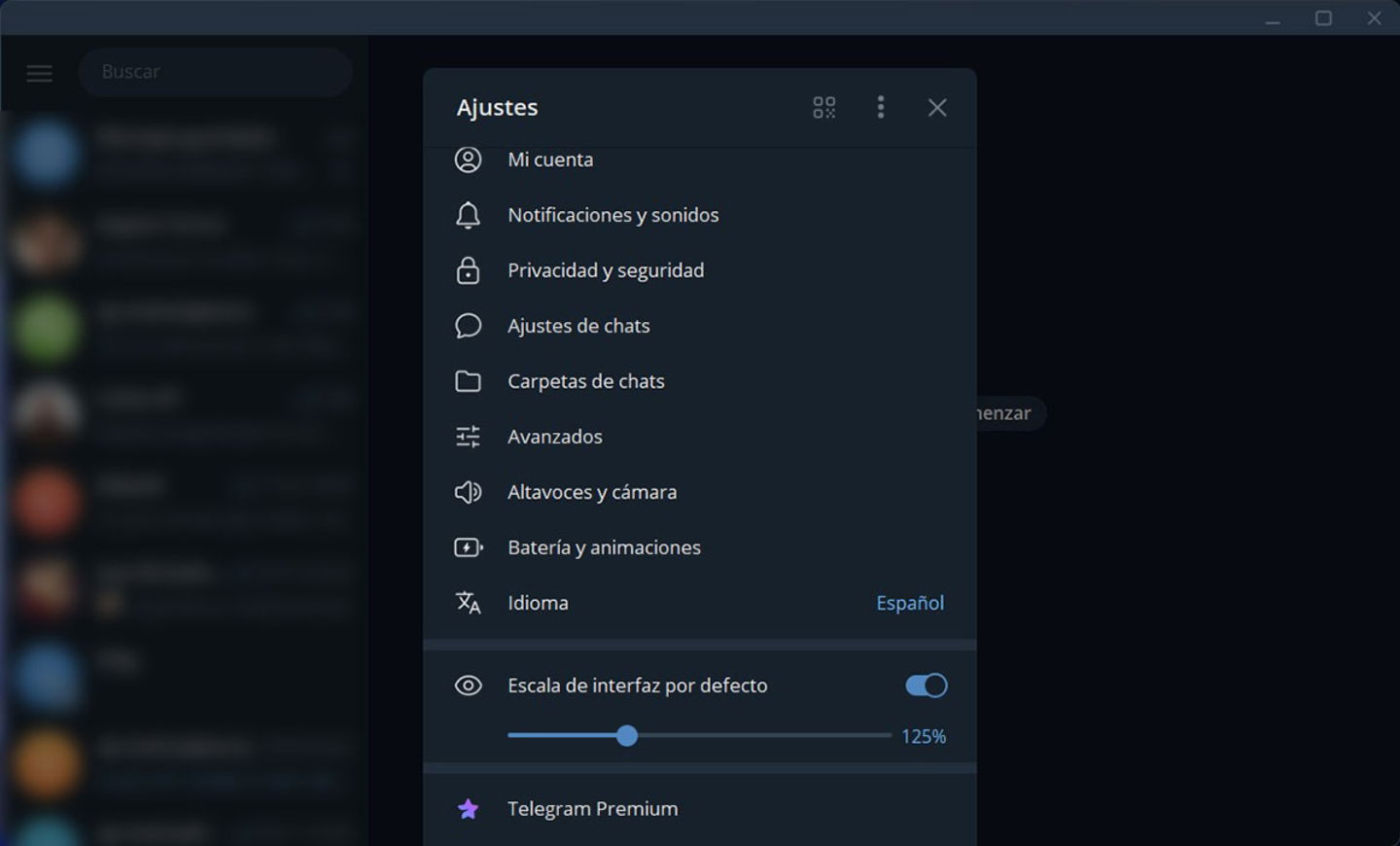Click the Buscar search field
The height and width of the screenshot is (846, 1400).
pyautogui.click(x=216, y=72)
